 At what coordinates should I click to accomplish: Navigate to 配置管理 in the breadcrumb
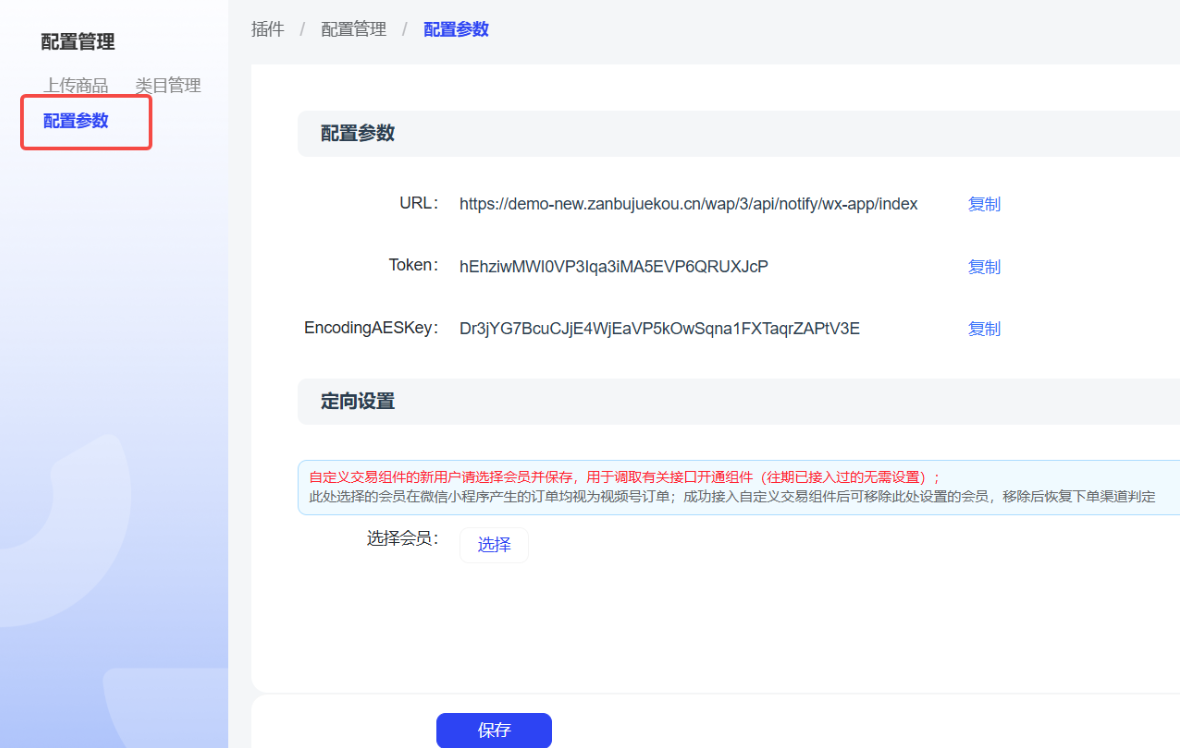point(353,30)
